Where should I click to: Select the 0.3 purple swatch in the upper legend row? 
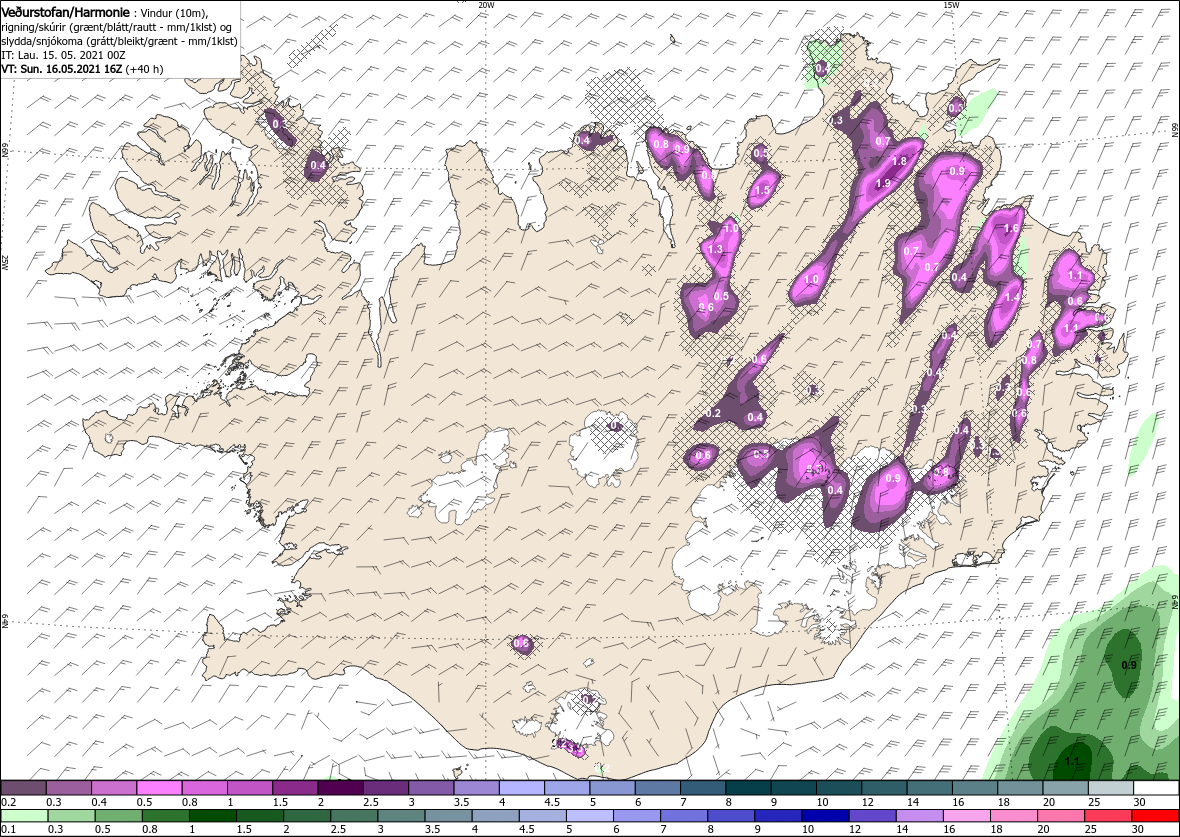[x=68, y=788]
